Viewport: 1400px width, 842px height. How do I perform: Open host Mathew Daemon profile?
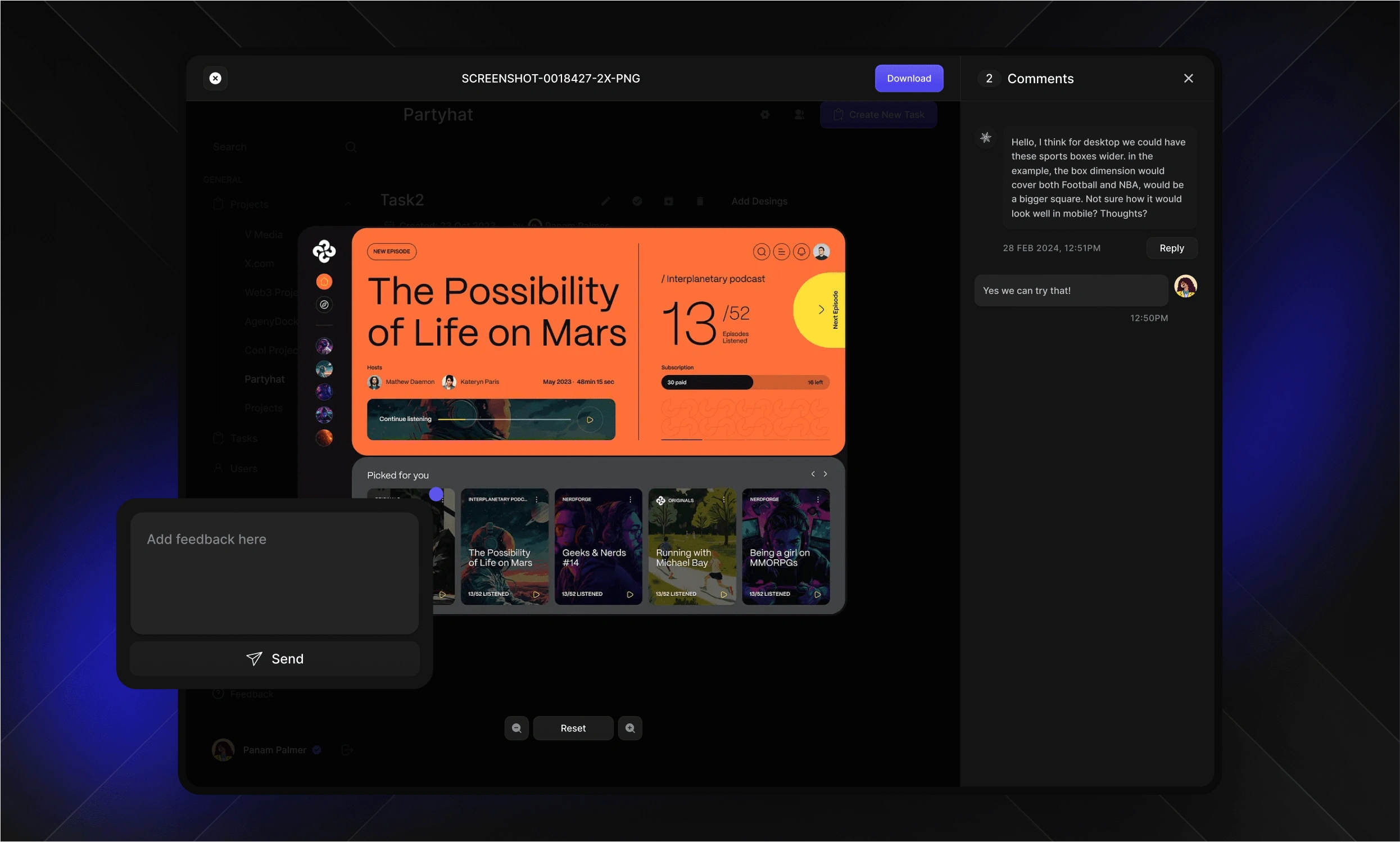(x=401, y=382)
